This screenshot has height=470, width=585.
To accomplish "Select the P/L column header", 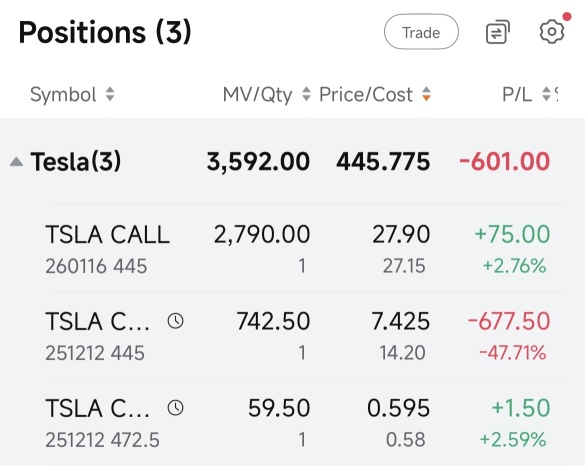I will tap(517, 94).
